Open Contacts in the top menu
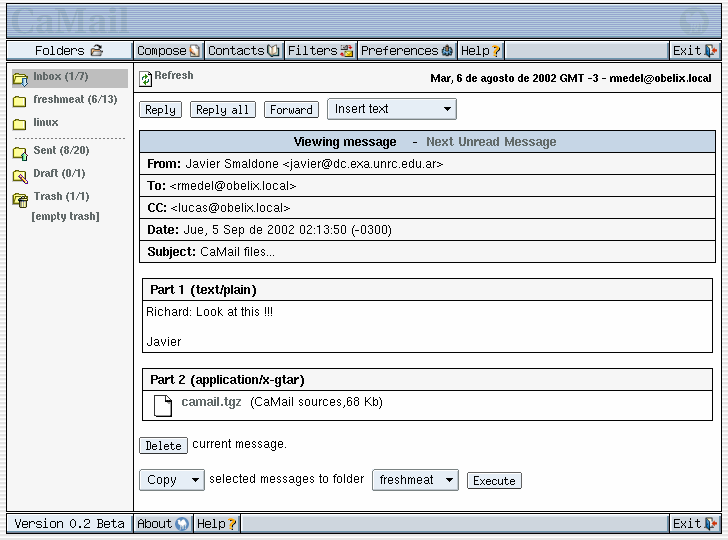Viewport: 728px width, 540px height. tap(243, 51)
